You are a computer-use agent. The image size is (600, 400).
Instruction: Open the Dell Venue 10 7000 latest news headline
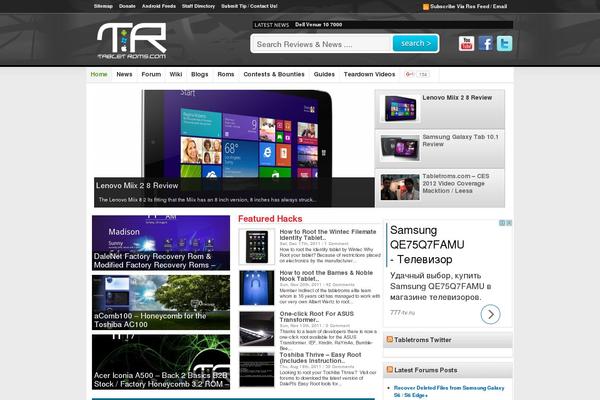pos(318,24)
